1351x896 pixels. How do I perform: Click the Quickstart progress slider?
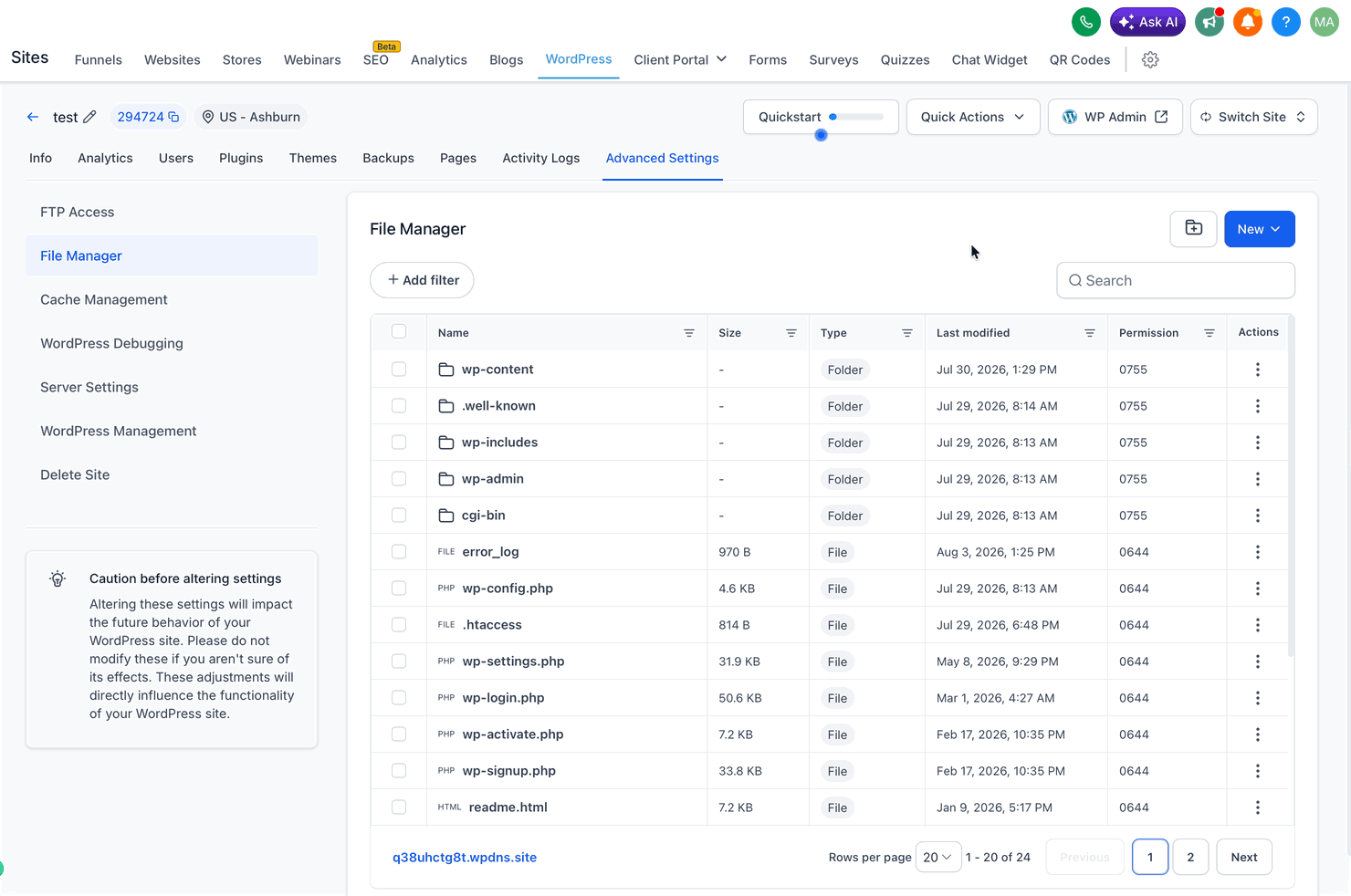click(856, 117)
